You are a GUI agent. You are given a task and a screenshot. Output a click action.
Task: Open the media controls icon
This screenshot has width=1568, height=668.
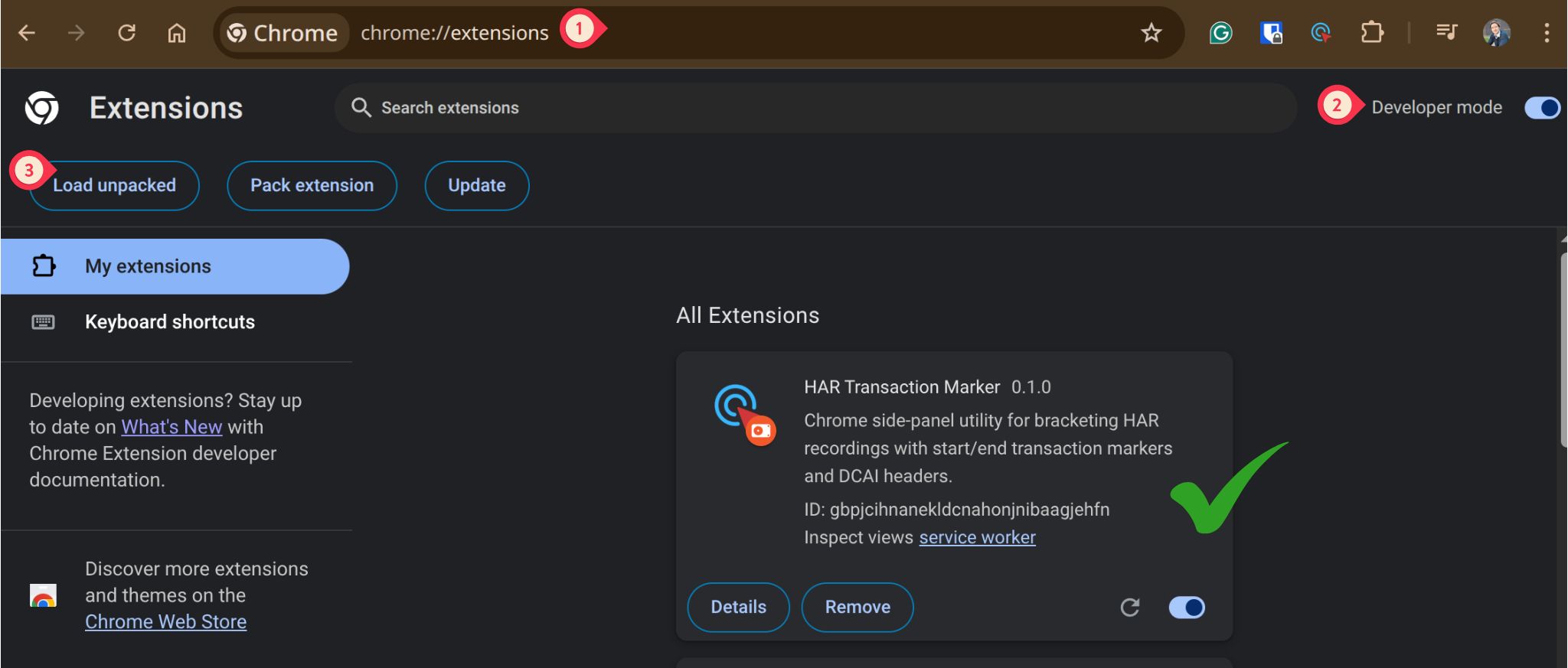tap(1445, 32)
